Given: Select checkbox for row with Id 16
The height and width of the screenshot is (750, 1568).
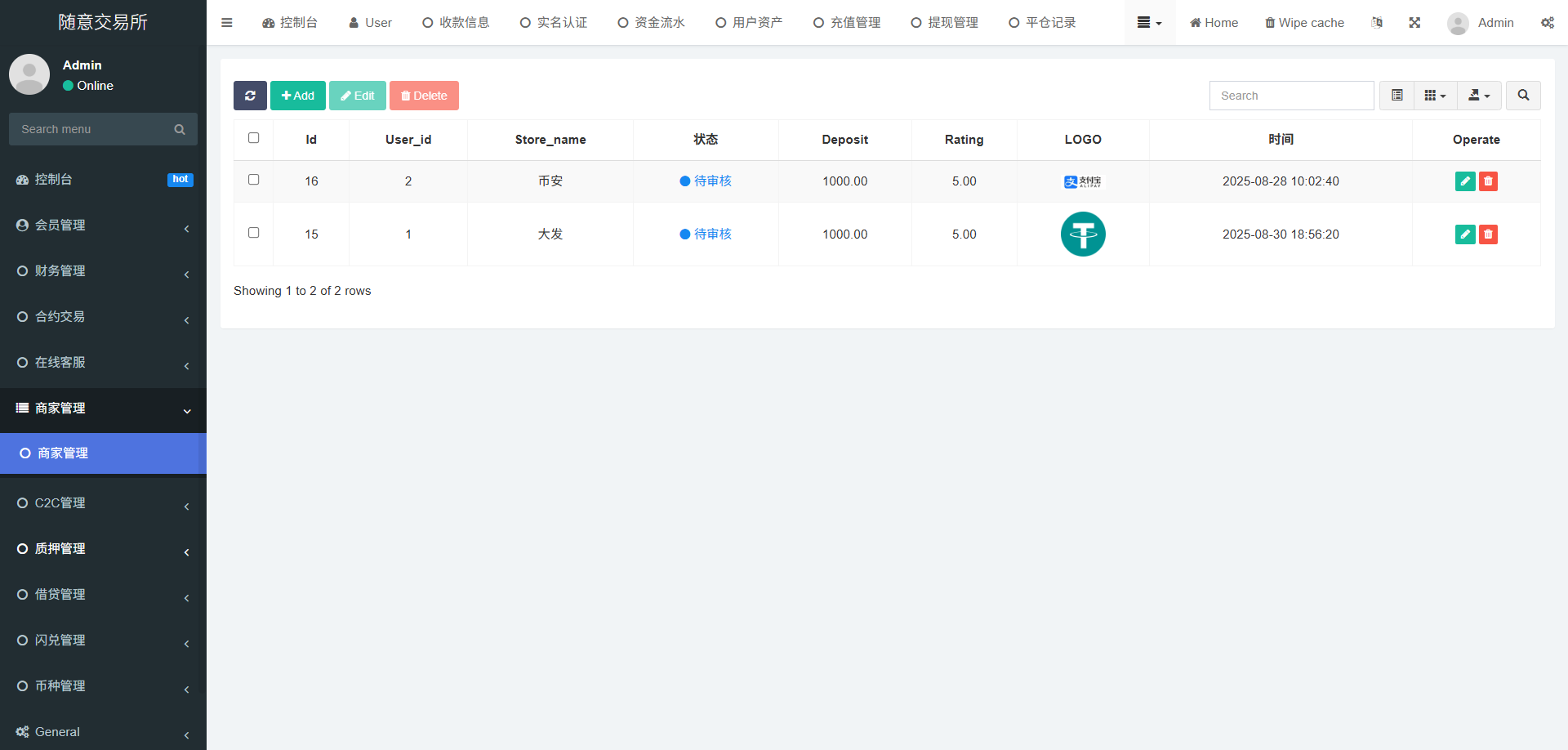Looking at the screenshot, I should pos(253,180).
